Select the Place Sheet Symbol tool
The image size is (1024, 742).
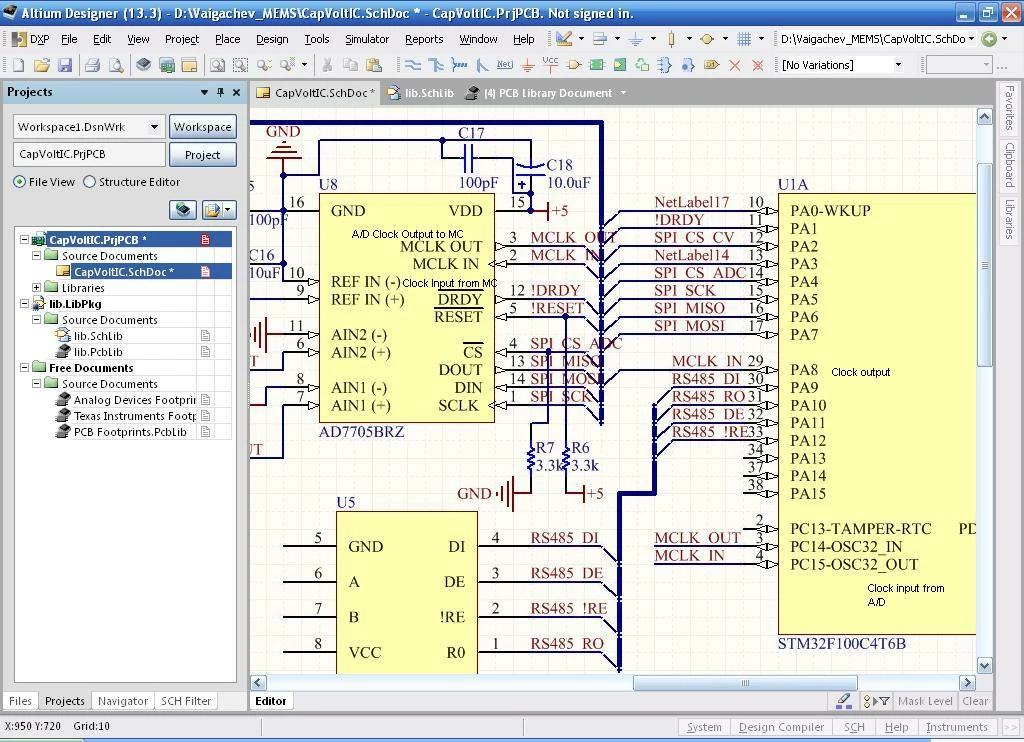[596, 65]
